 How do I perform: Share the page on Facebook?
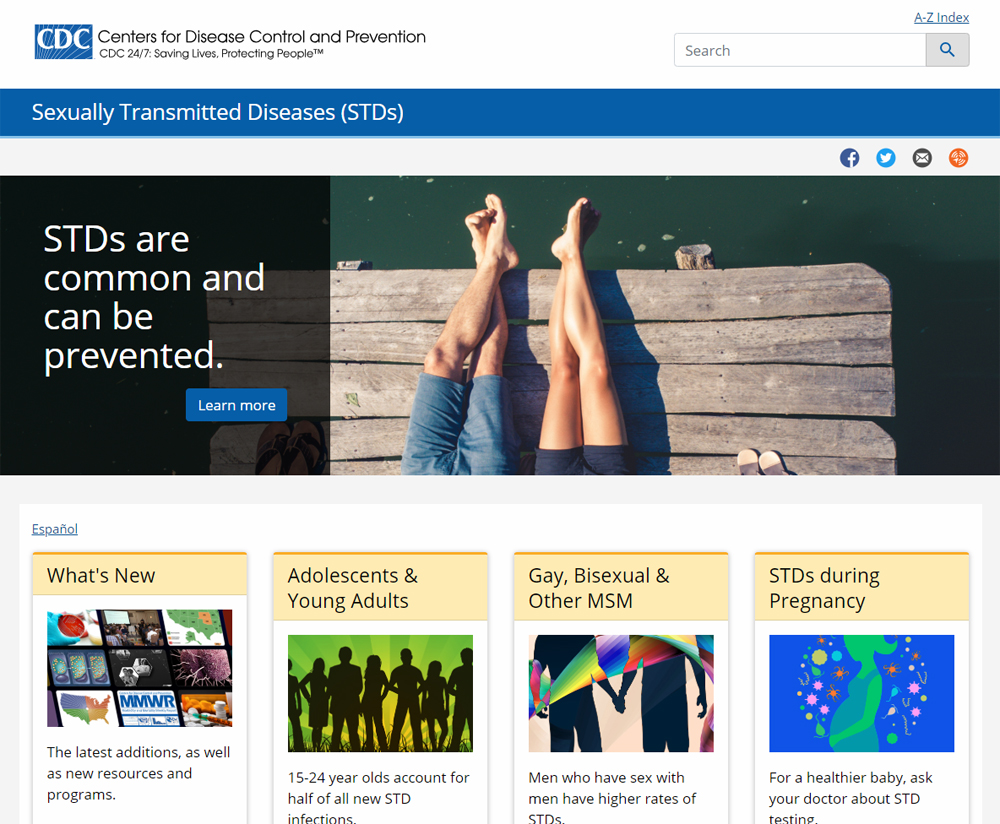(x=849, y=158)
